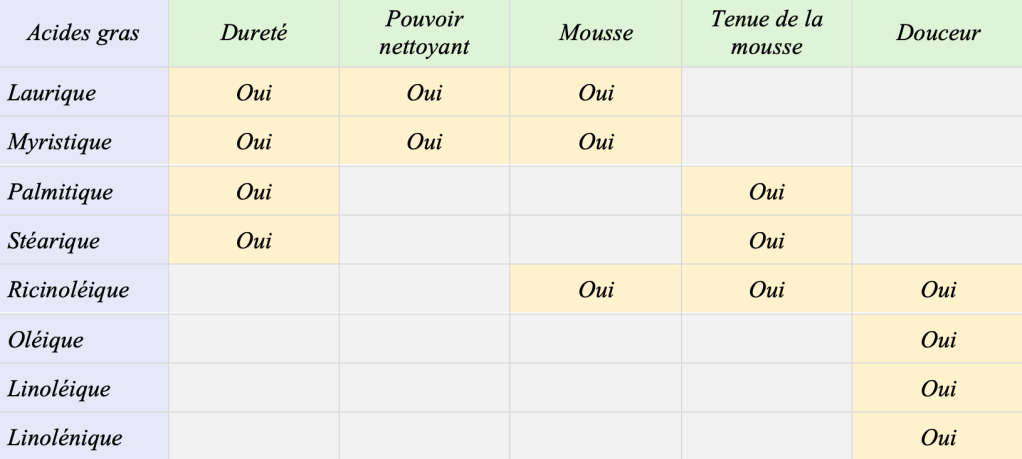Click "Oui" for Laurique under Dureté

(x=254, y=94)
